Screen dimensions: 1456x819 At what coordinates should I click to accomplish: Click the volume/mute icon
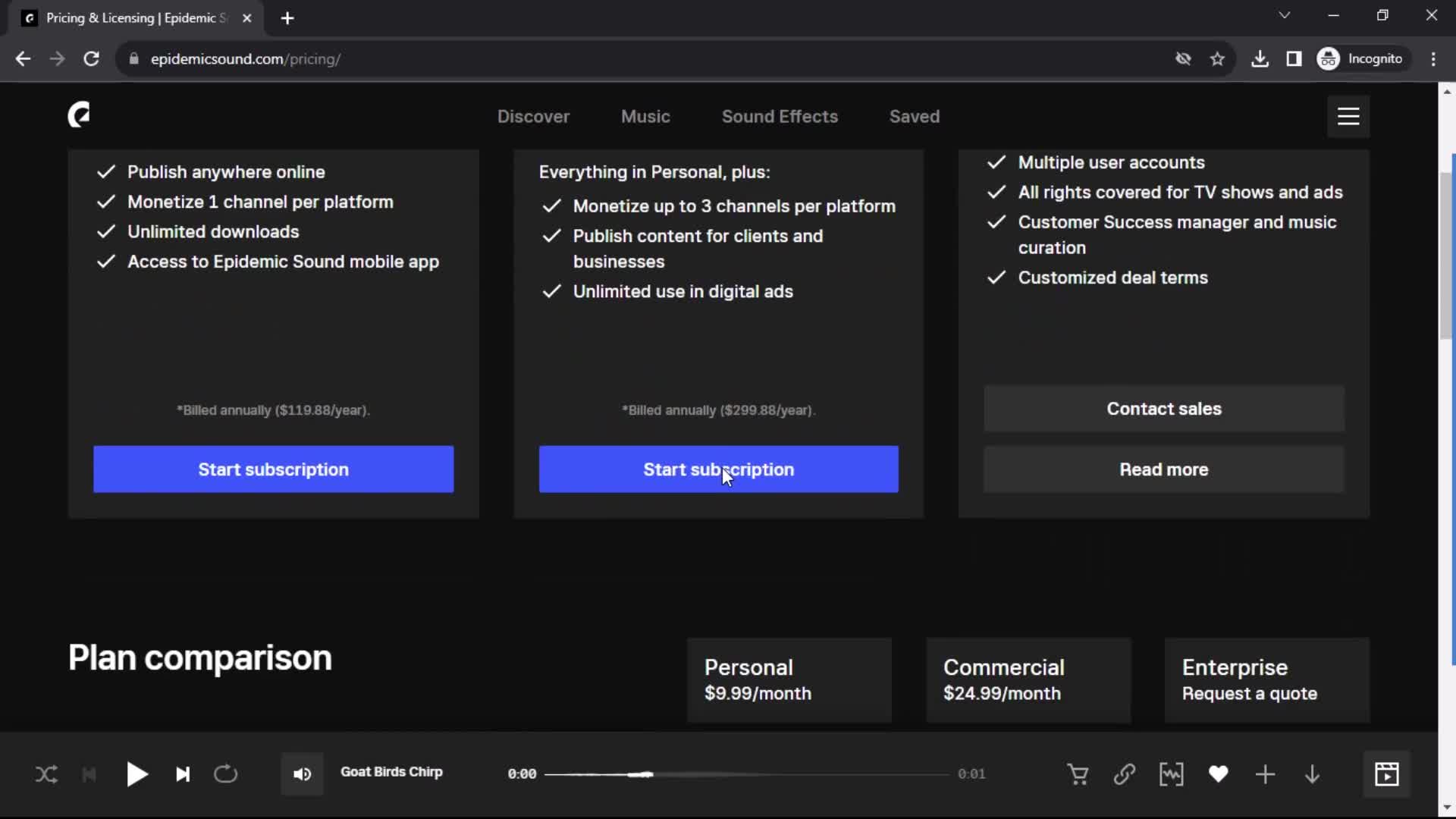click(302, 773)
